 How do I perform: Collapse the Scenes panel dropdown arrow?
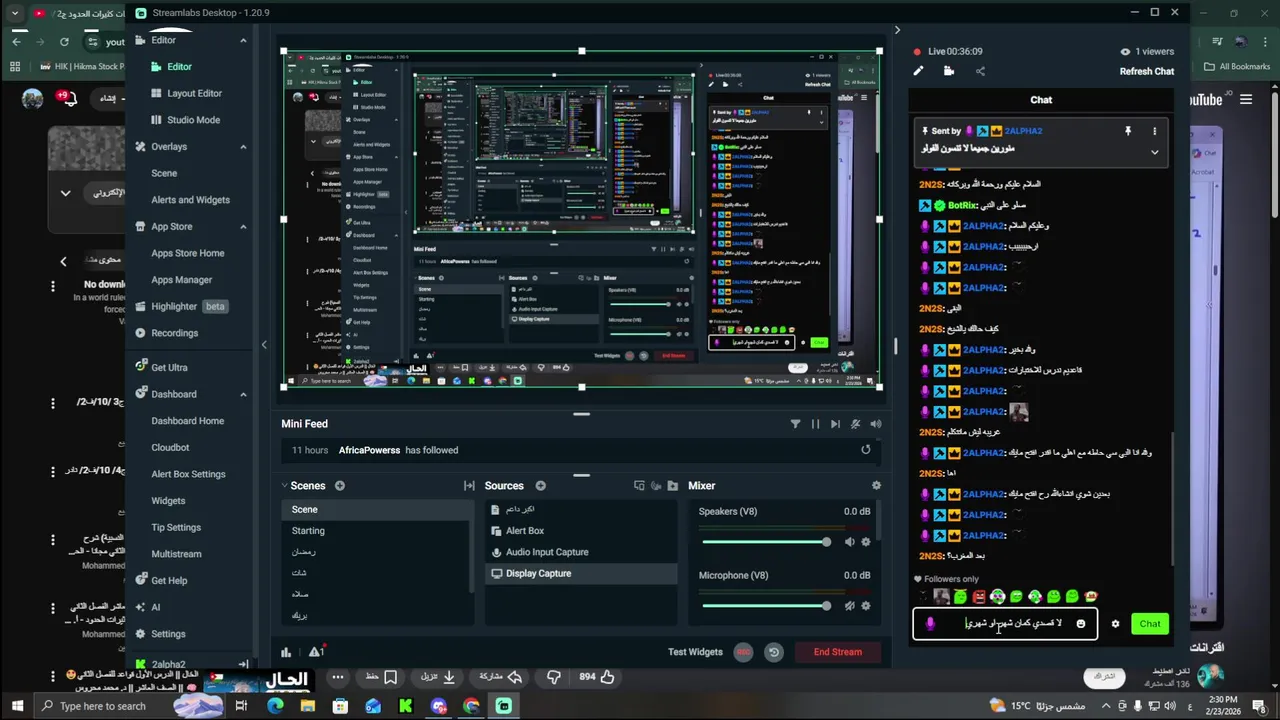pos(287,486)
